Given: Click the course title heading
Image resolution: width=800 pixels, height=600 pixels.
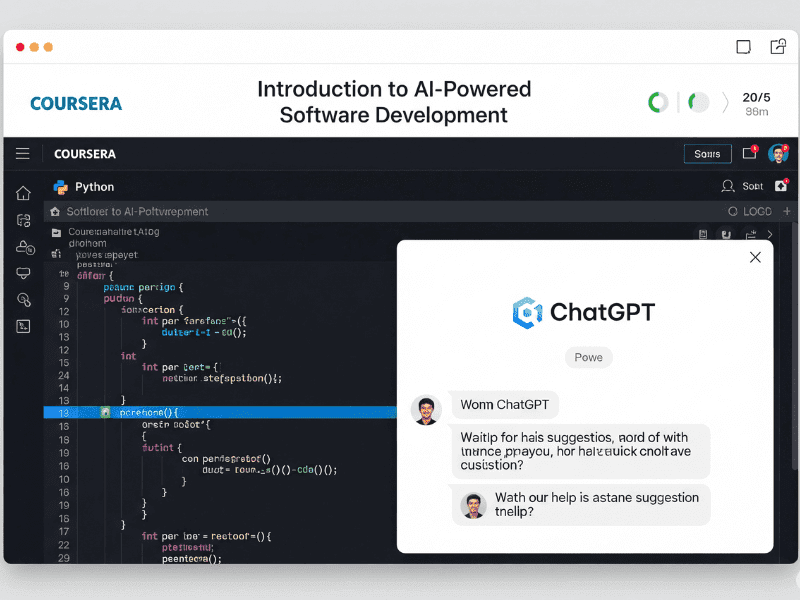Looking at the screenshot, I should (394, 102).
